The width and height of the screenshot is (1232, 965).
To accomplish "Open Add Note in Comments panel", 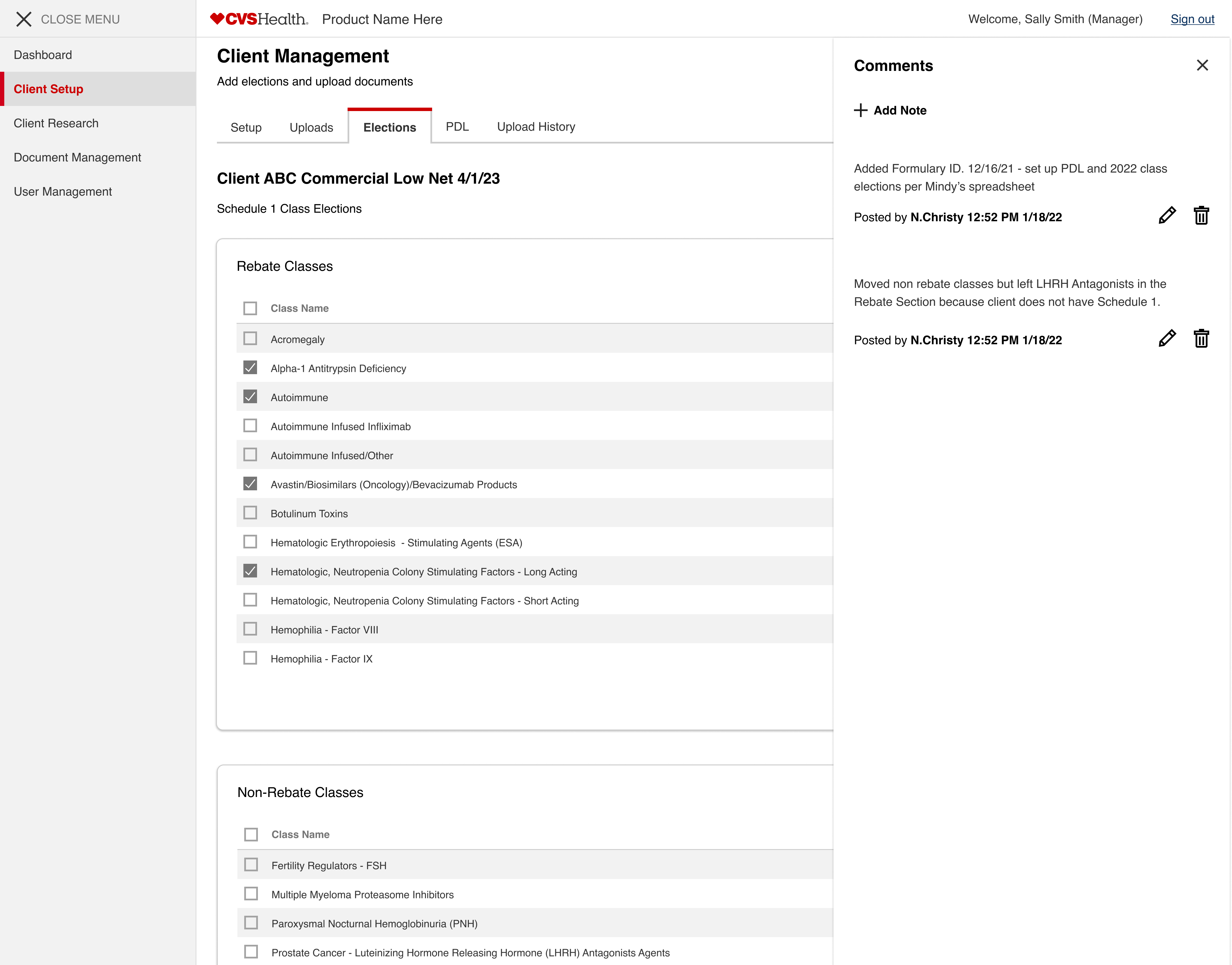I will (890, 110).
